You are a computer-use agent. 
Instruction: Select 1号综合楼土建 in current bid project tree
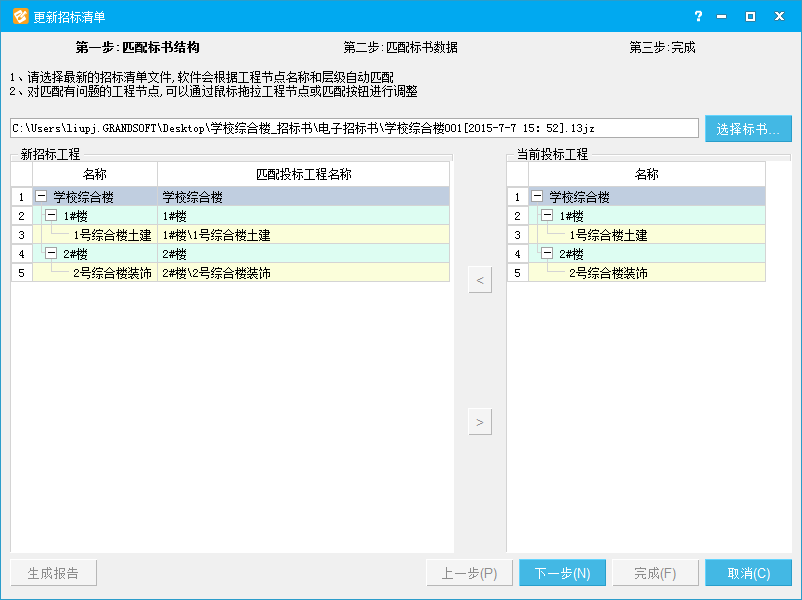(608, 235)
